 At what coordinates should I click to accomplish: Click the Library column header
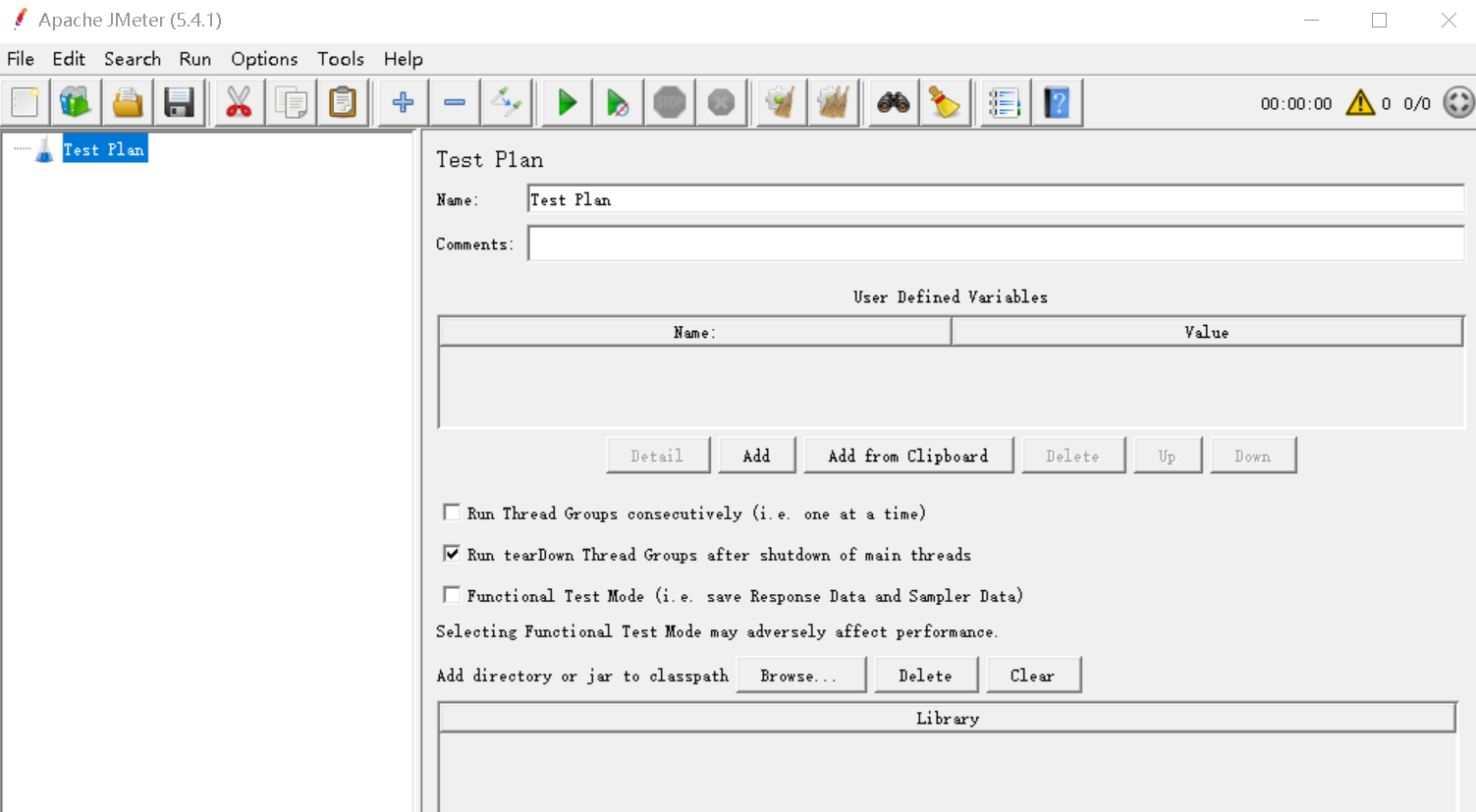pos(948,718)
